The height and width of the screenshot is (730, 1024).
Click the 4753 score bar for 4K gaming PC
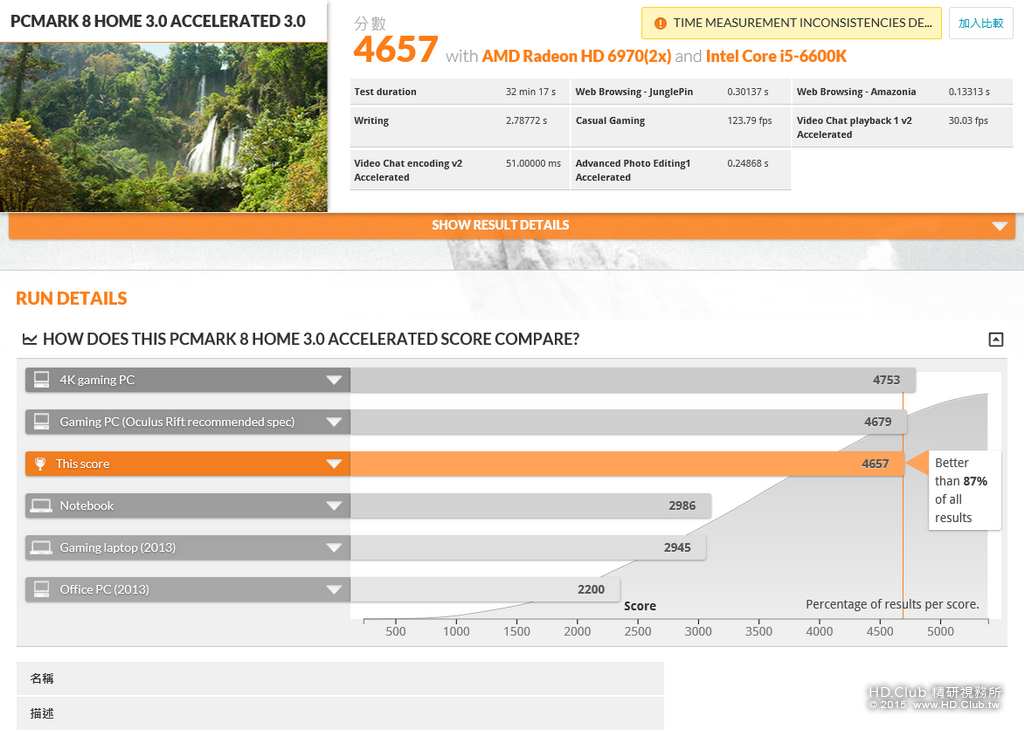point(632,380)
